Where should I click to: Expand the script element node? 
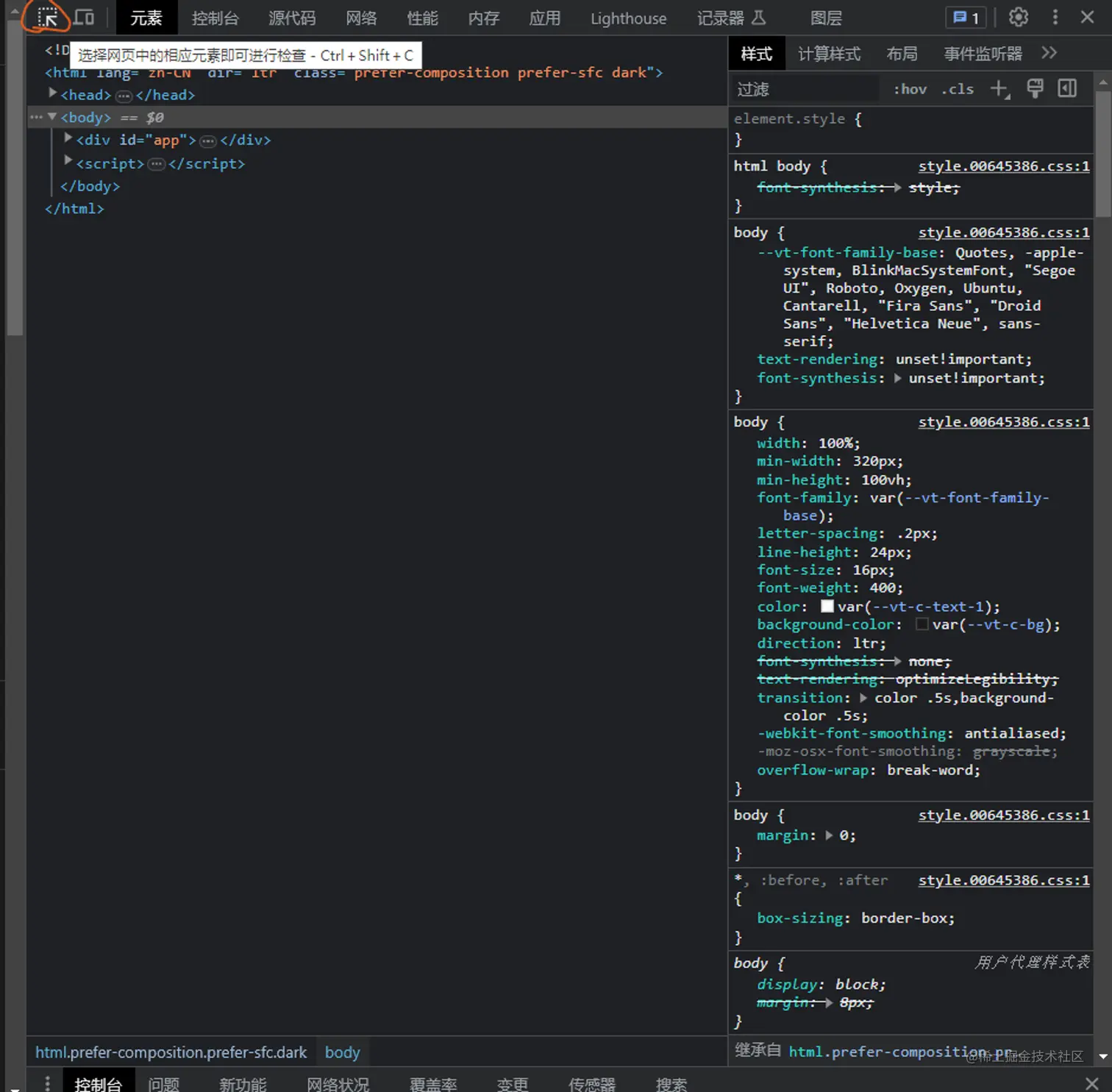point(68,161)
